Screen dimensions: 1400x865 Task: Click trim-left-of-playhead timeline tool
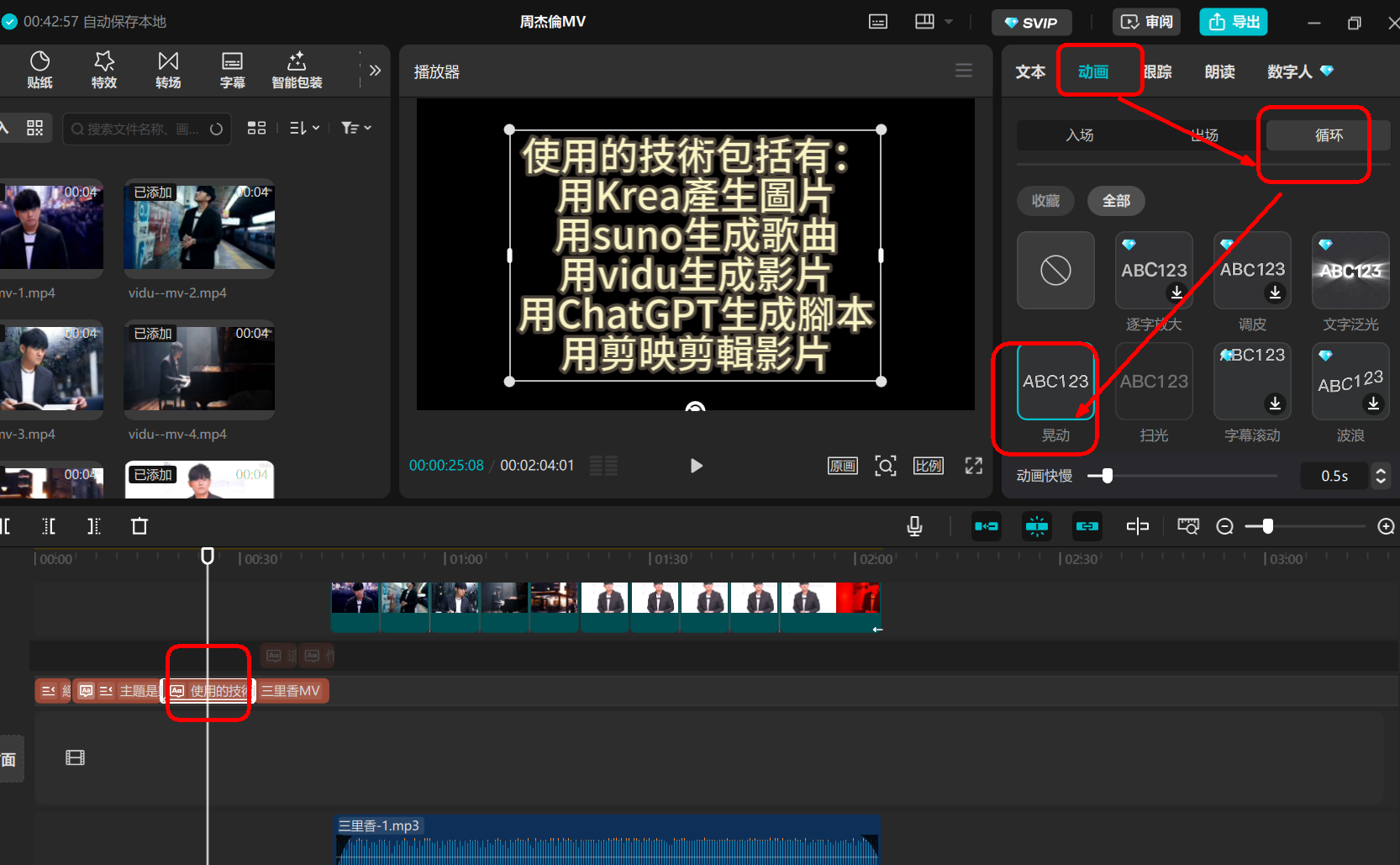[x=50, y=526]
